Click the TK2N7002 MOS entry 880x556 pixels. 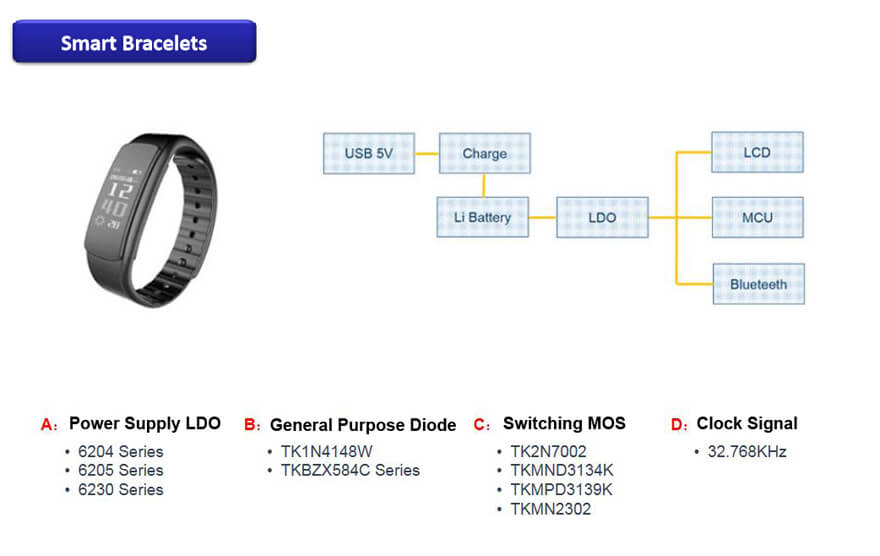[x=548, y=451]
